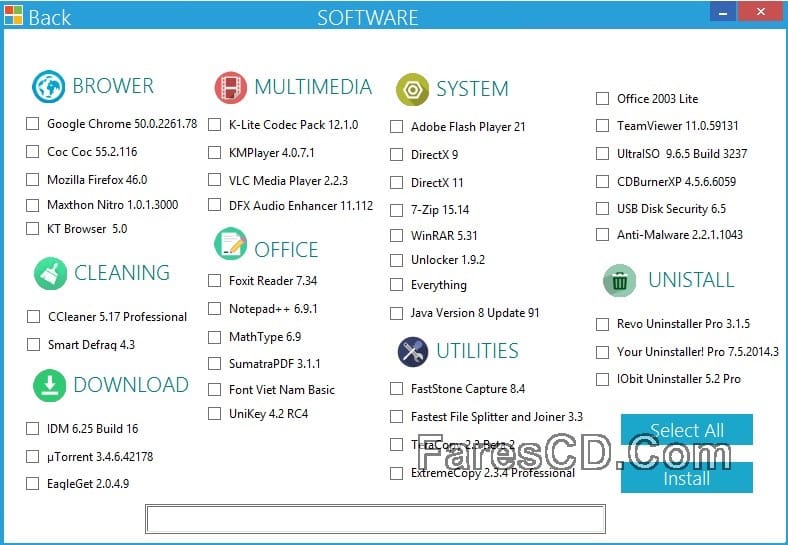This screenshot has width=788, height=545.
Task: Minimize the Software window
Action: click(x=723, y=13)
